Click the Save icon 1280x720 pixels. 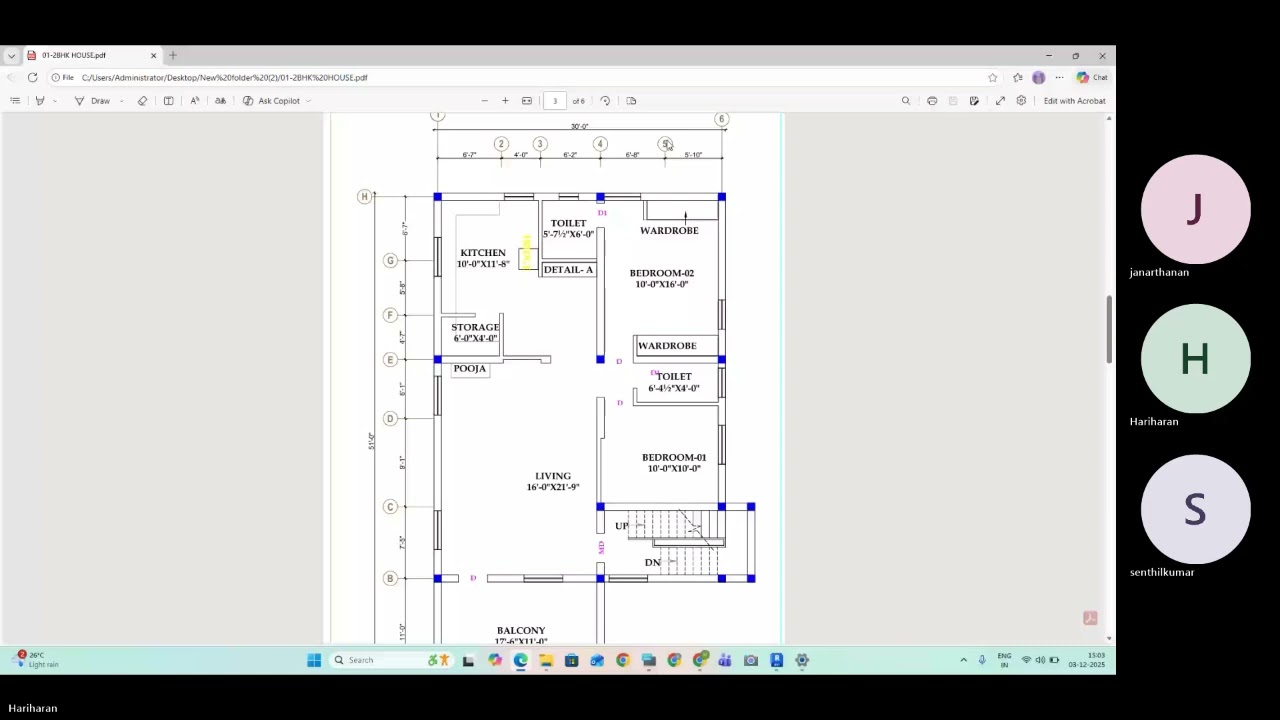click(x=953, y=101)
